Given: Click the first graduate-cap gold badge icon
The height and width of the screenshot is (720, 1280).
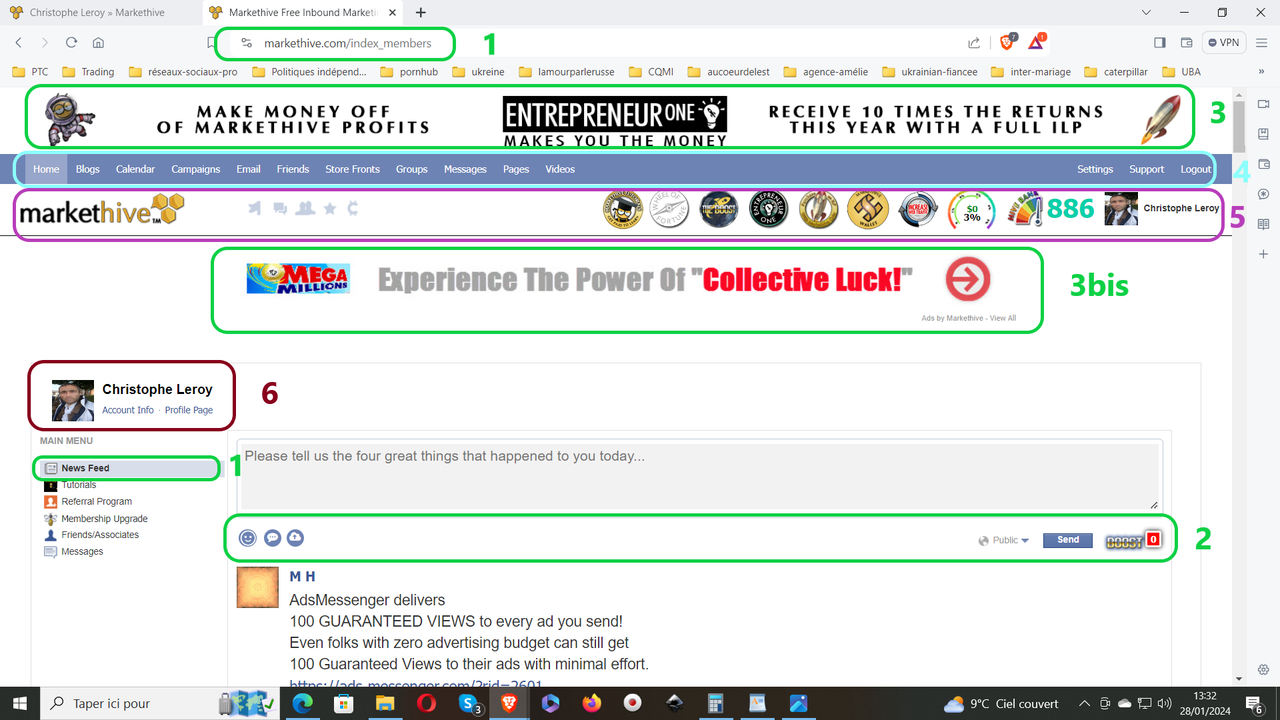Looking at the screenshot, I should pos(622,209).
